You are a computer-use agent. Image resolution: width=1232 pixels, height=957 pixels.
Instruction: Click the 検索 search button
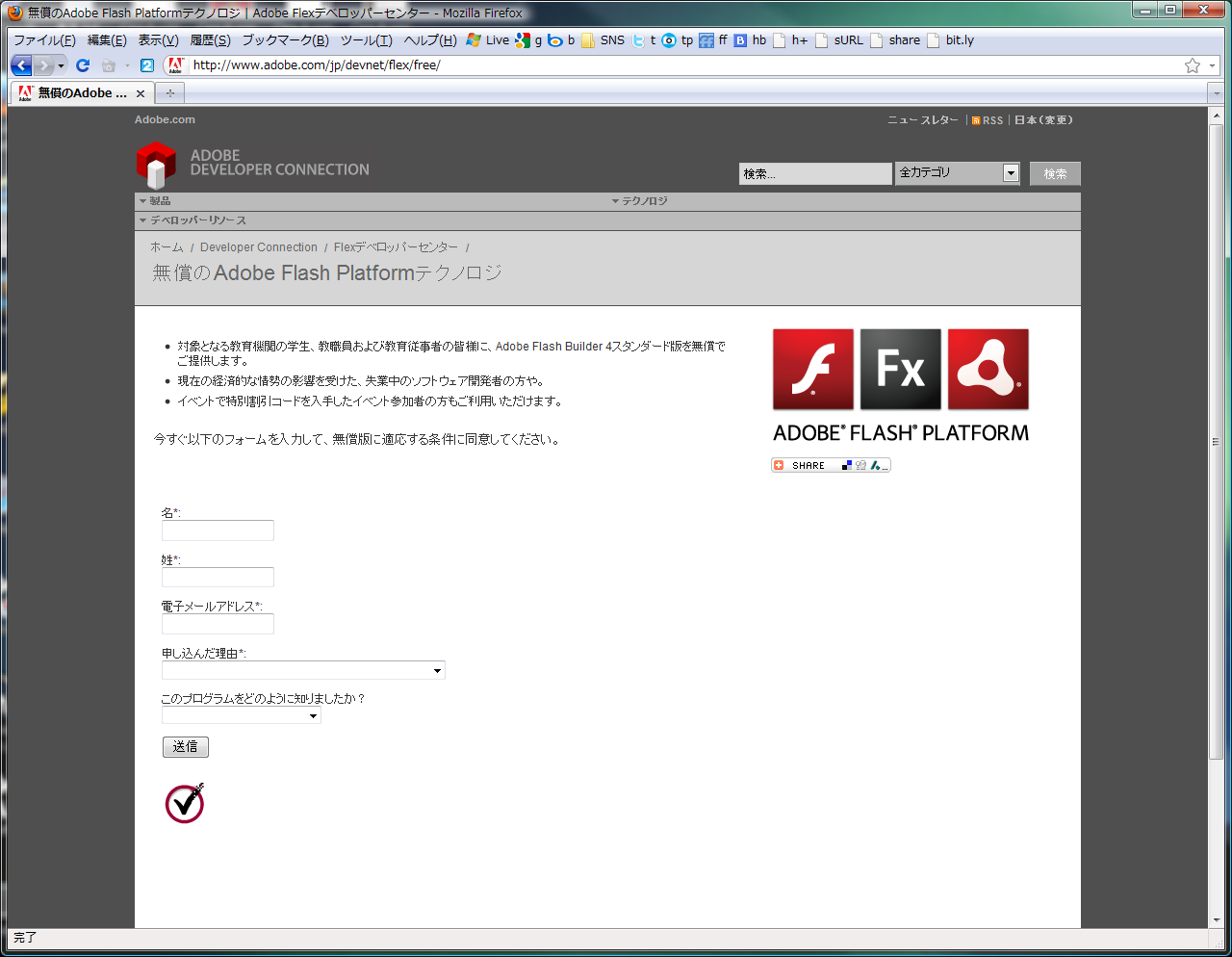[x=1055, y=173]
